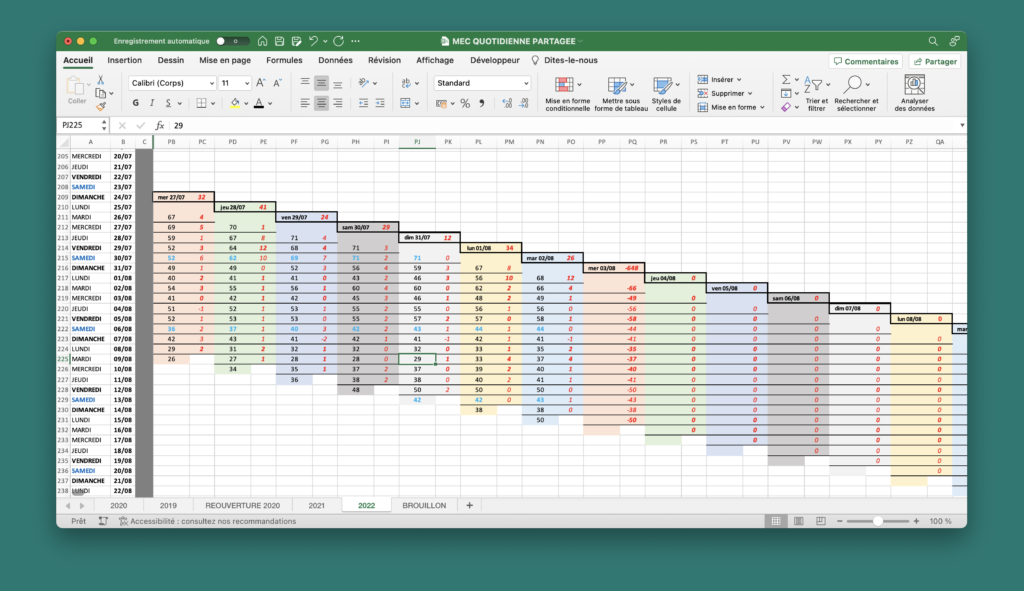Open the borders dropdown arrow

coord(213,103)
